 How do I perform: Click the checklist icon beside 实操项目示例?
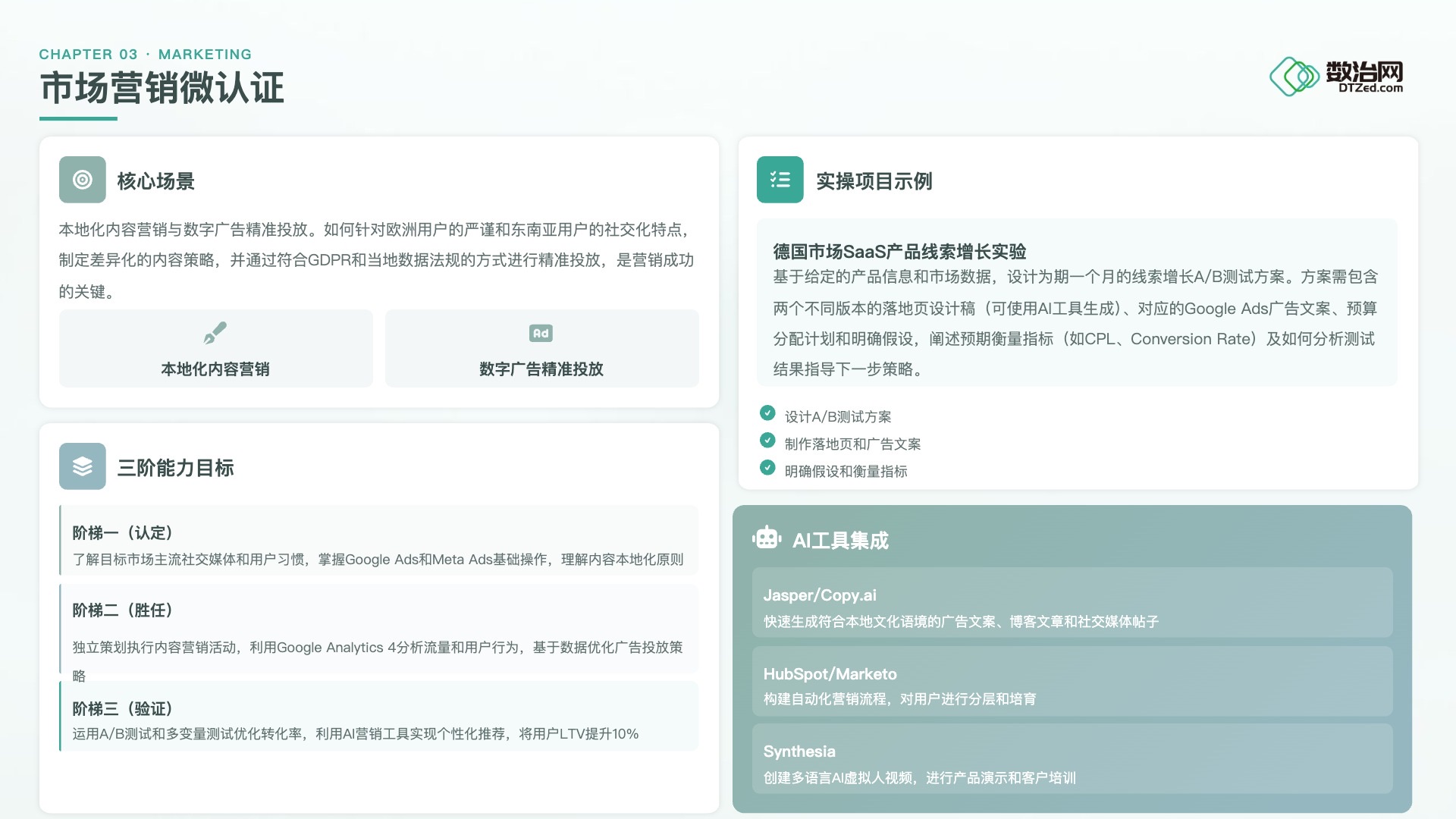pos(780,180)
